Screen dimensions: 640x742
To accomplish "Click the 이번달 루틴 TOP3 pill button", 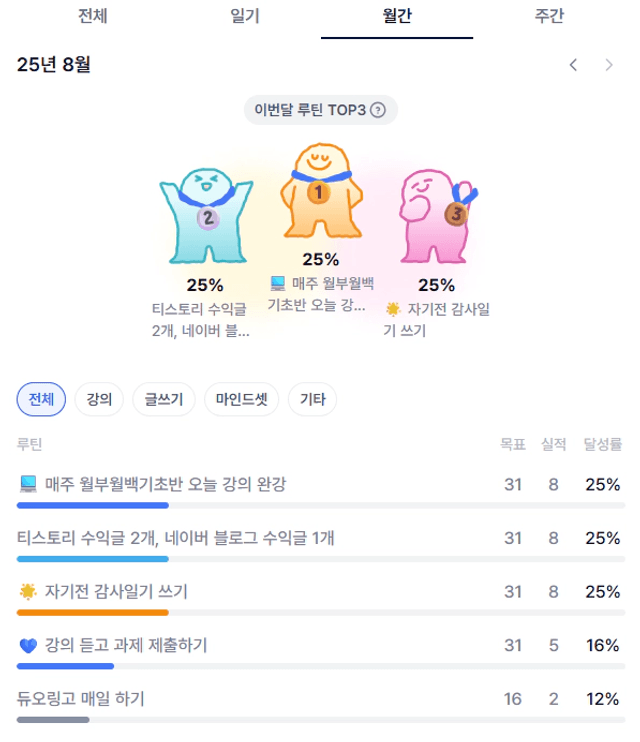I will click(320, 110).
